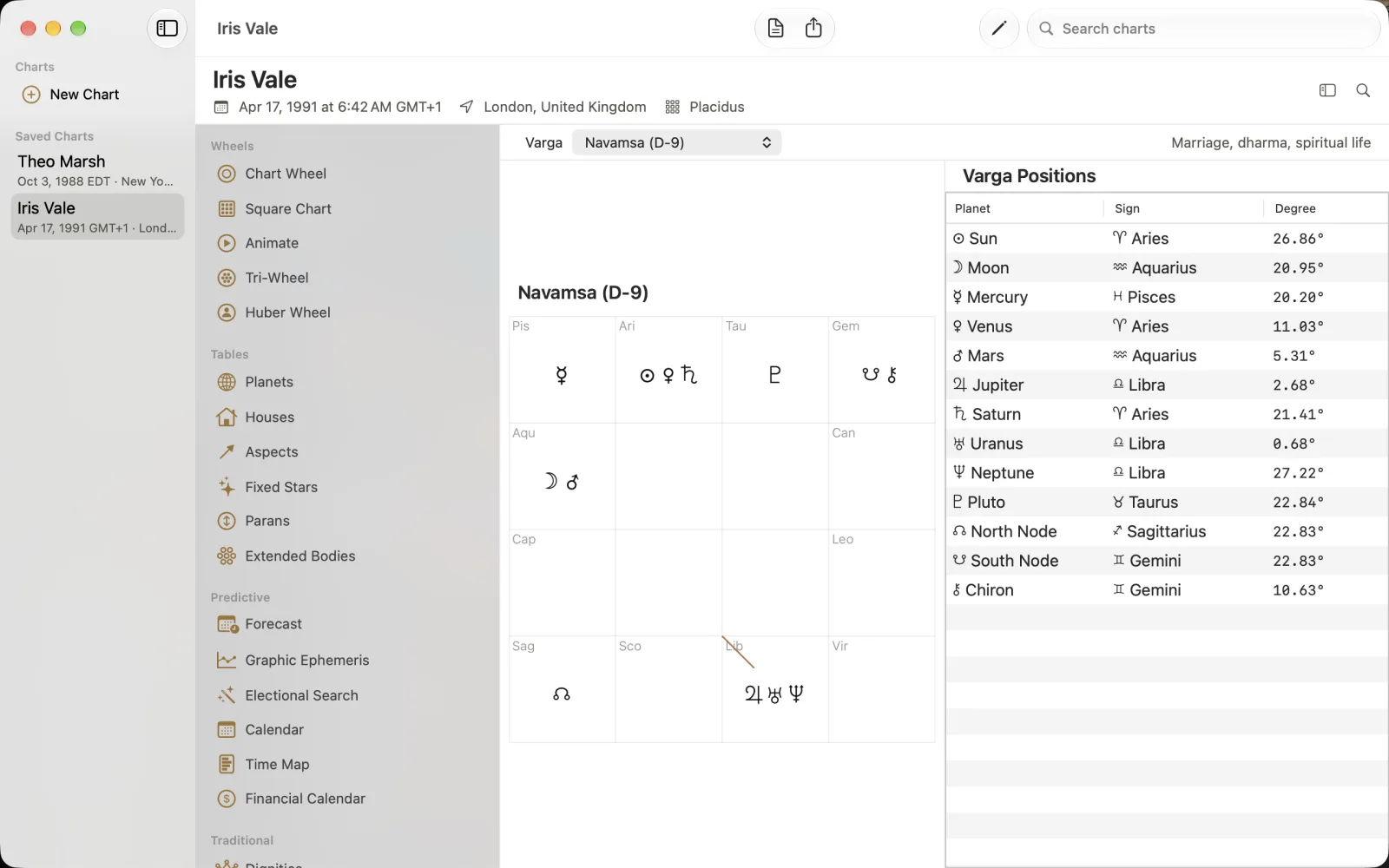Click the Placidus house system label
This screenshot has width=1389, height=868.
tap(716, 107)
